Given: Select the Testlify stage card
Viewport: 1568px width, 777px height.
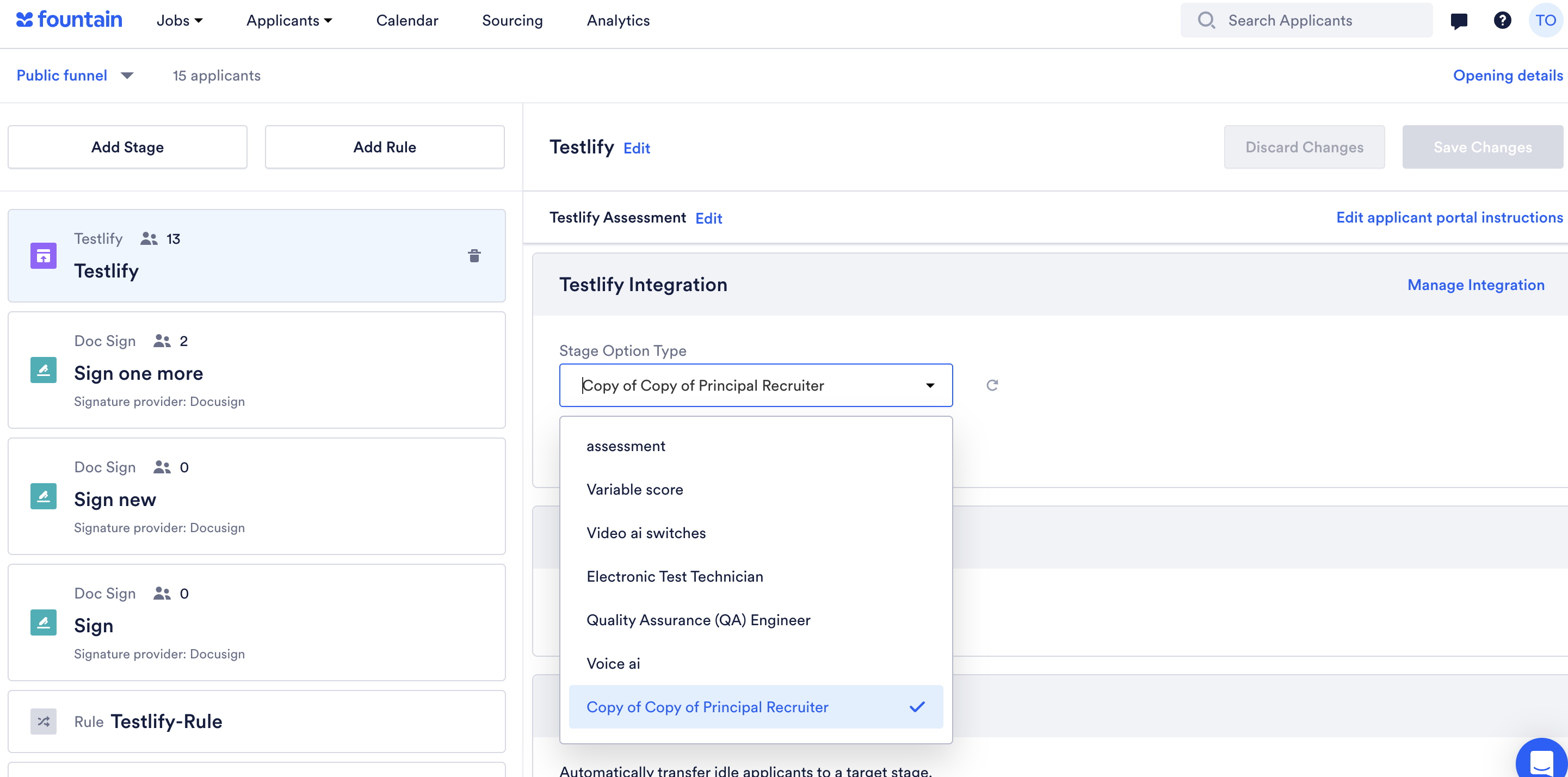Looking at the screenshot, I should pos(256,256).
